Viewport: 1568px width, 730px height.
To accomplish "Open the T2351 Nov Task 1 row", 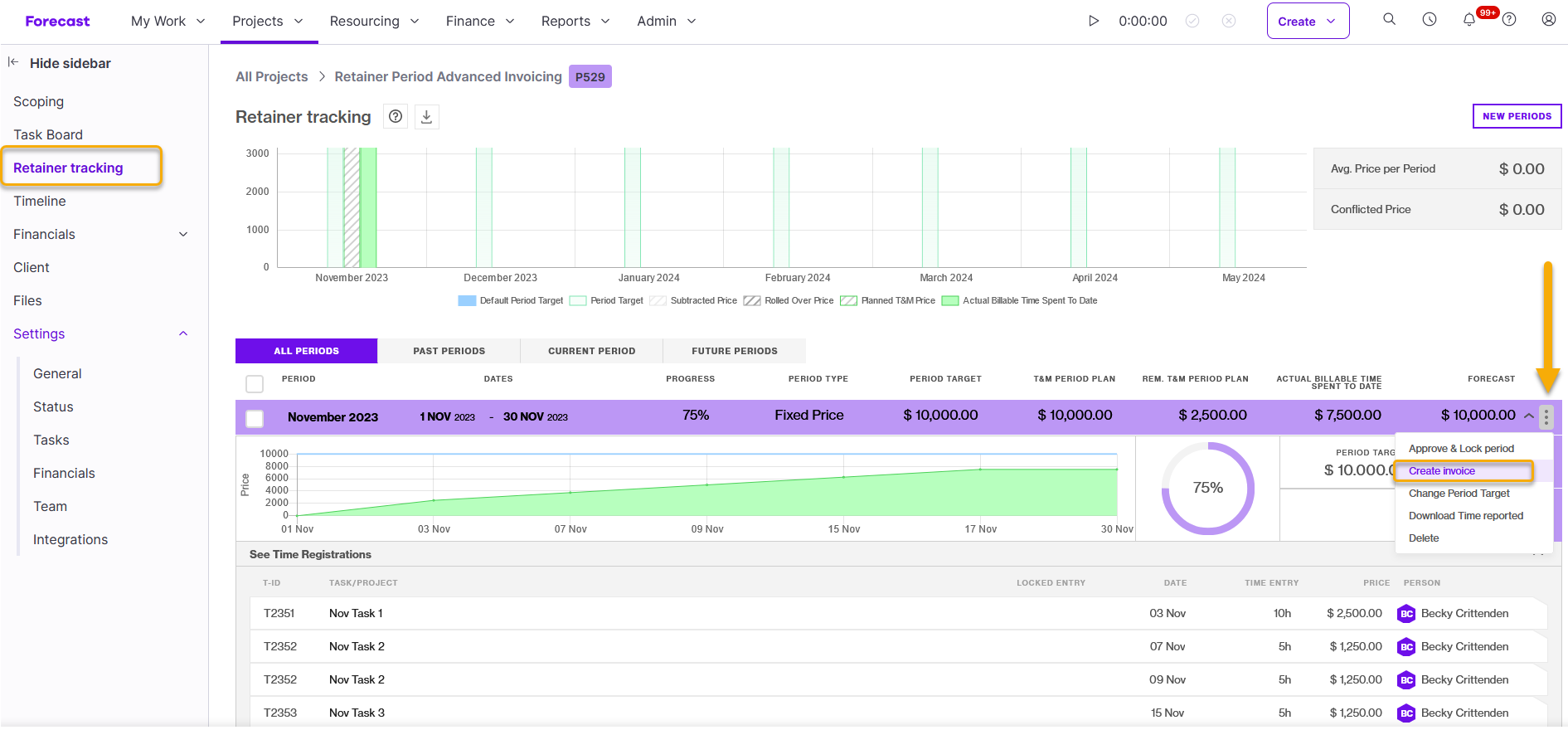I will [899, 614].
